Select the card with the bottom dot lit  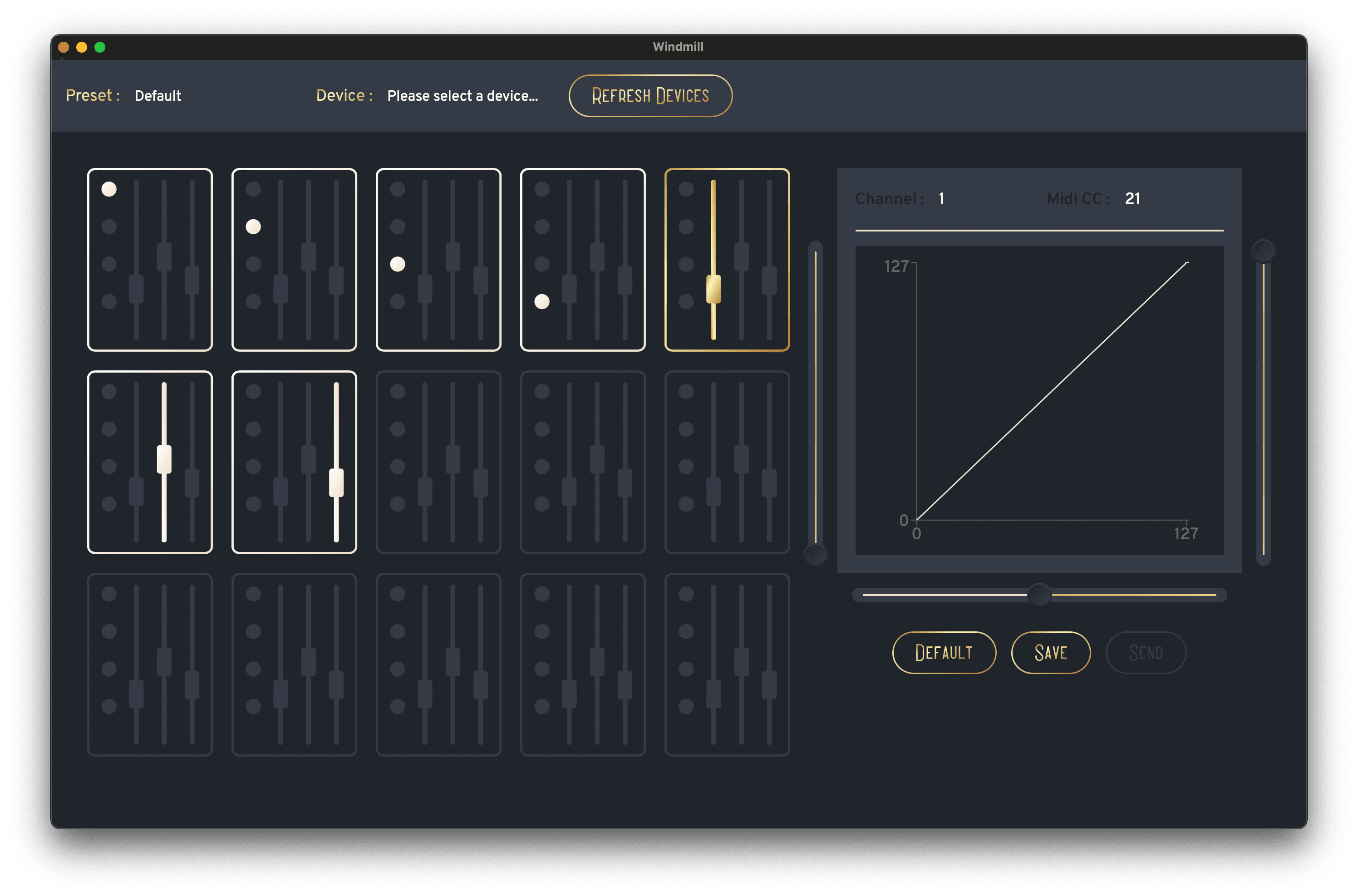(583, 260)
